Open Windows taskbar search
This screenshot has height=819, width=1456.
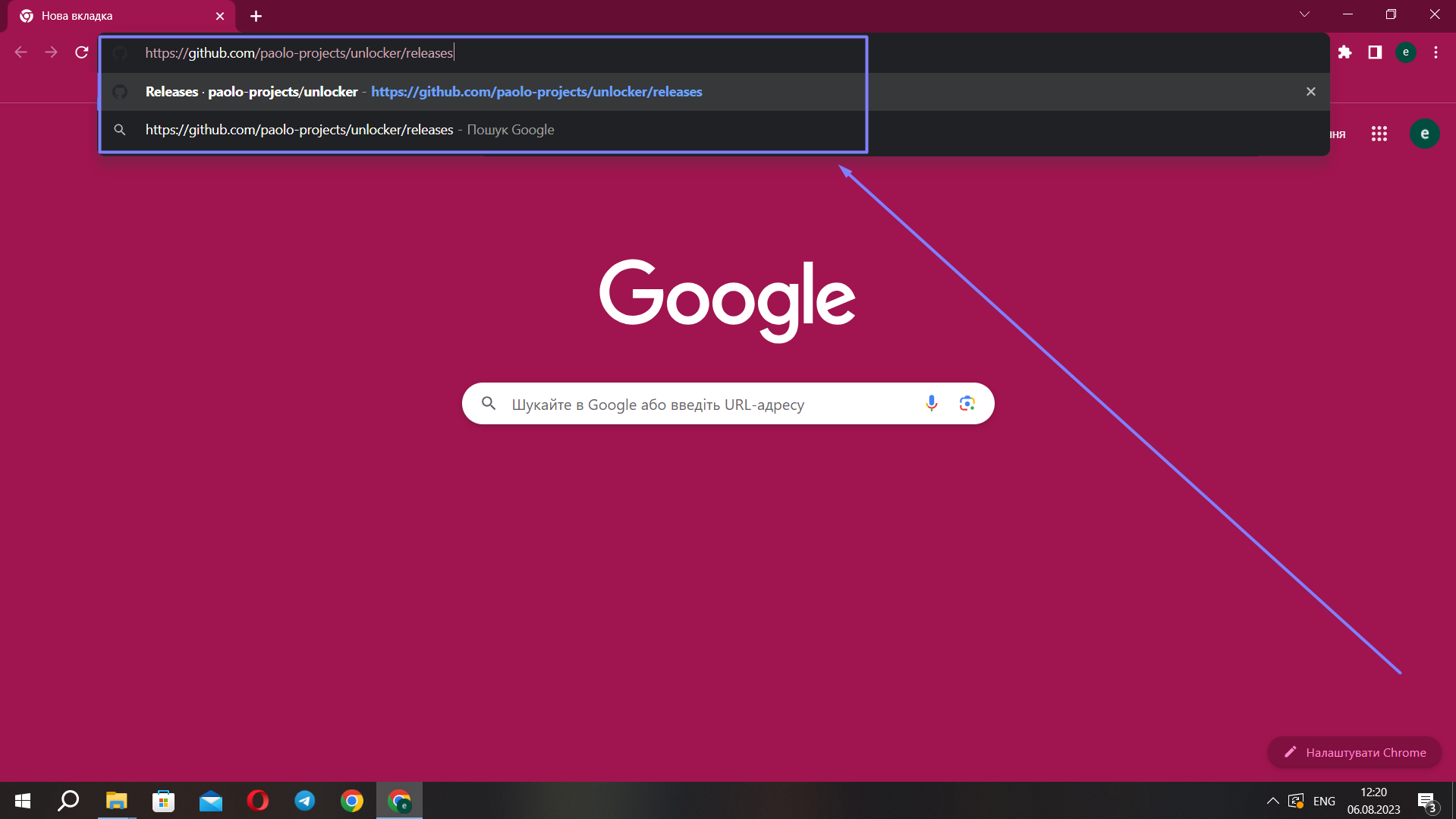[69, 801]
